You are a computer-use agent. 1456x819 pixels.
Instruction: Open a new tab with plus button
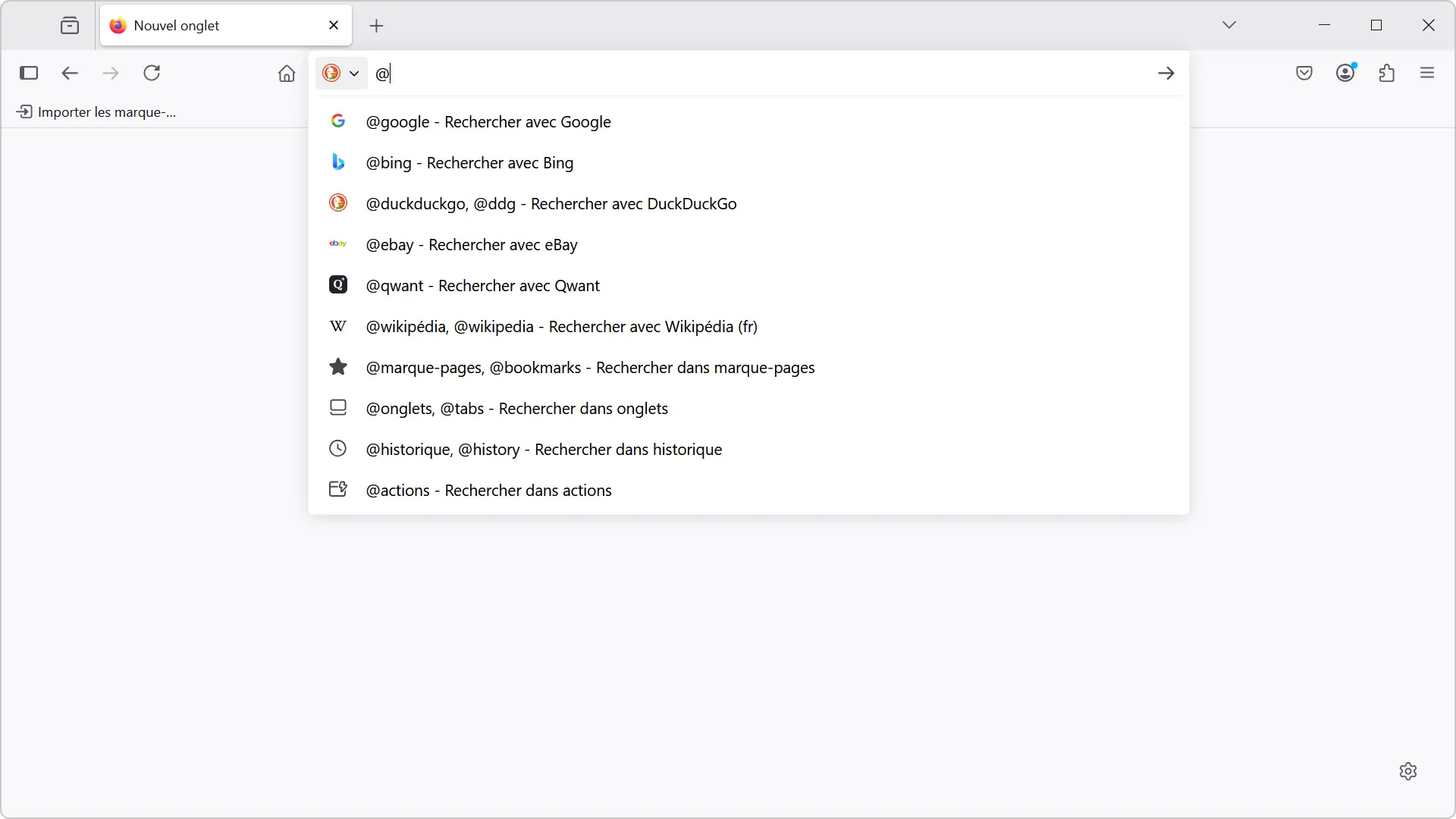pyautogui.click(x=377, y=26)
